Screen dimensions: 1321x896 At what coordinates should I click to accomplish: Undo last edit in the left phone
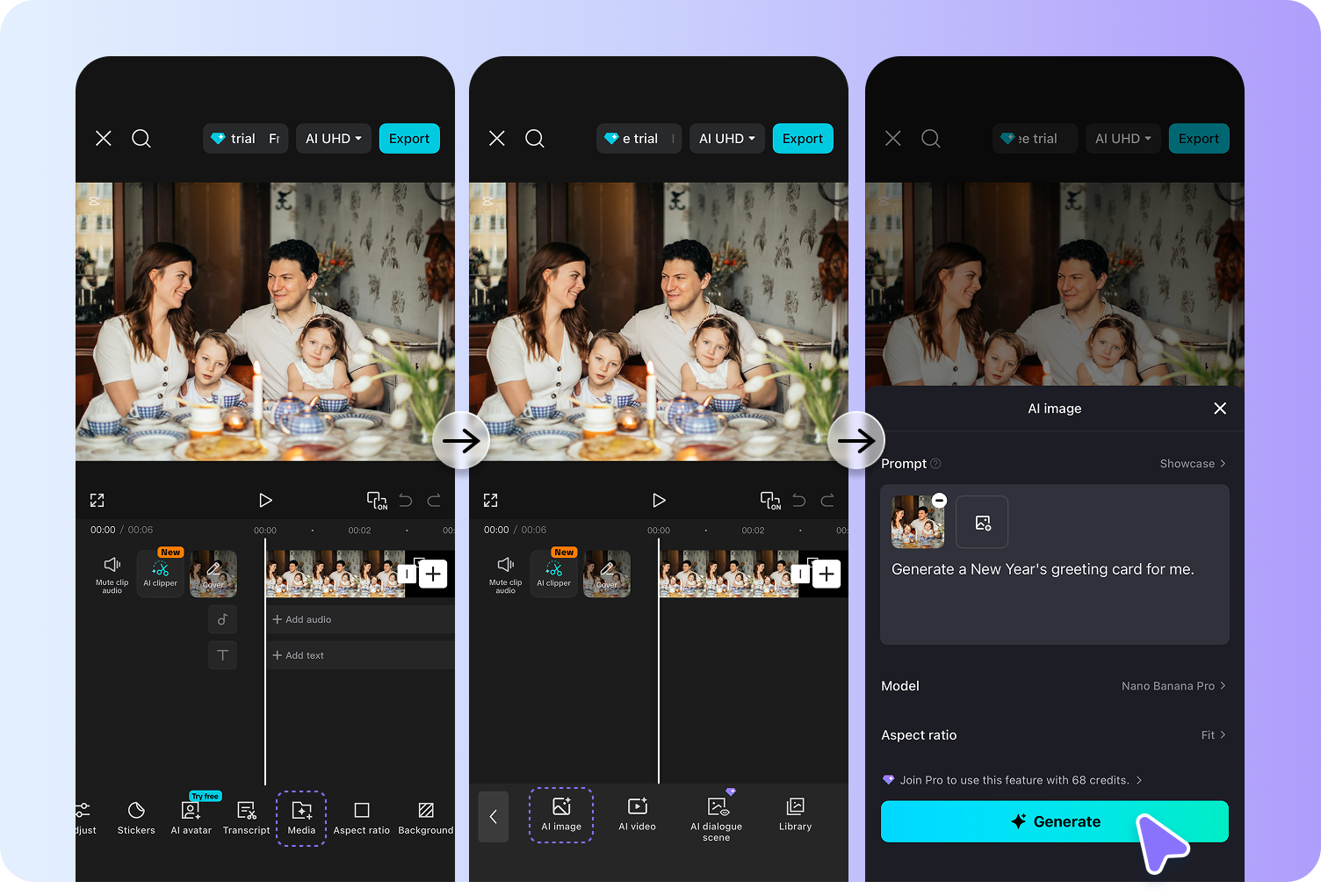click(x=406, y=501)
